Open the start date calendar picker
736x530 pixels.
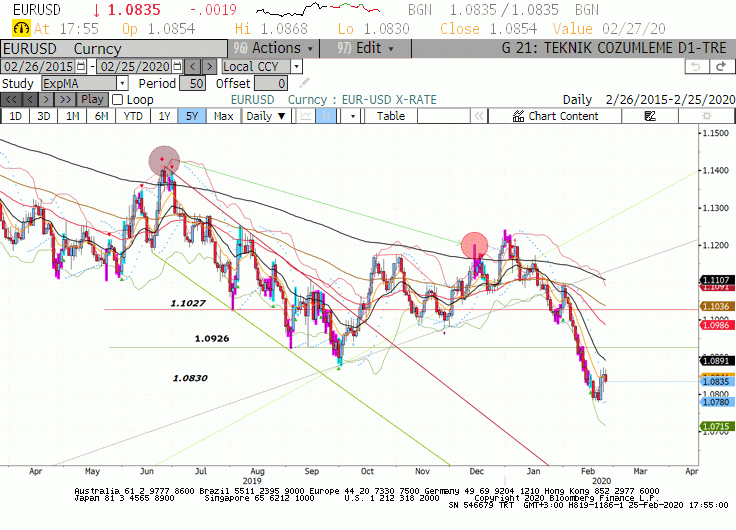tap(81, 66)
